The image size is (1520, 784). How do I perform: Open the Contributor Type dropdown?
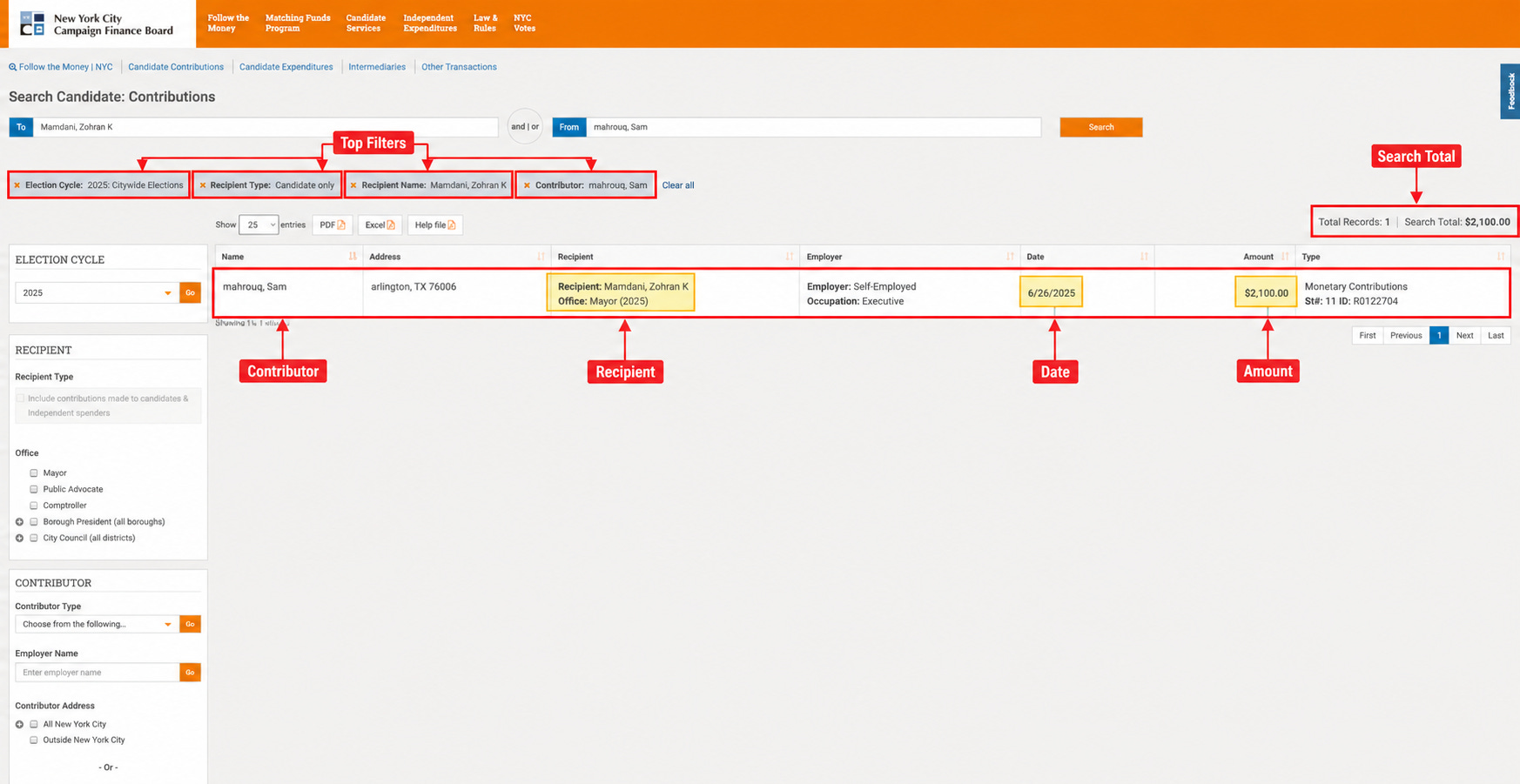pyautogui.click(x=97, y=625)
